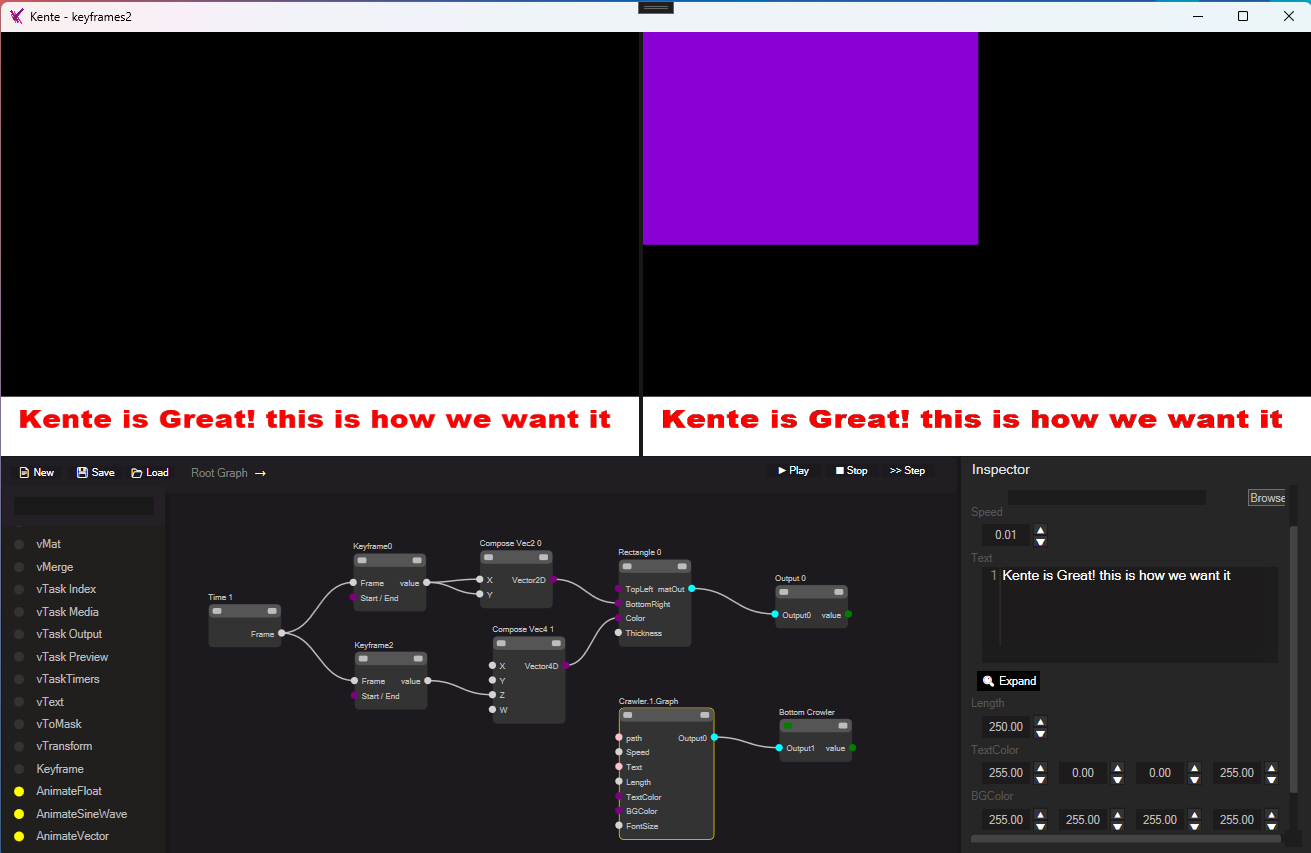The width and height of the screenshot is (1311, 853).
Task: Click the first TextColor value field showing 255.00
Action: click(1006, 773)
